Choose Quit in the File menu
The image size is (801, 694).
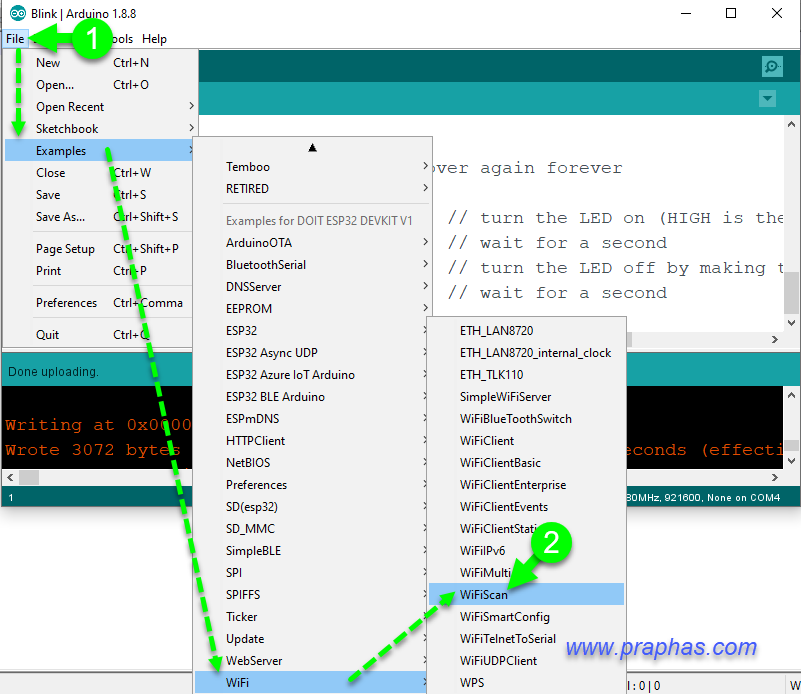(x=99, y=334)
